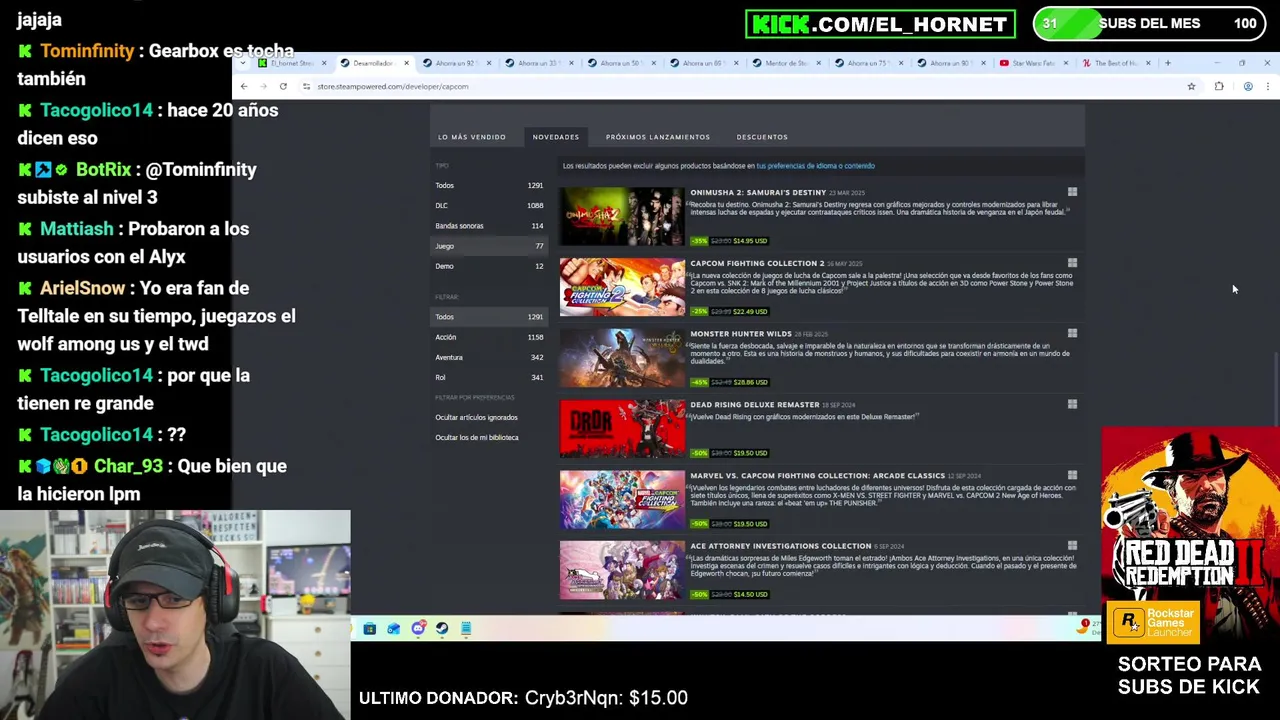
Task: Click the Windows icon on Dead Rising row
Action: 1072,404
